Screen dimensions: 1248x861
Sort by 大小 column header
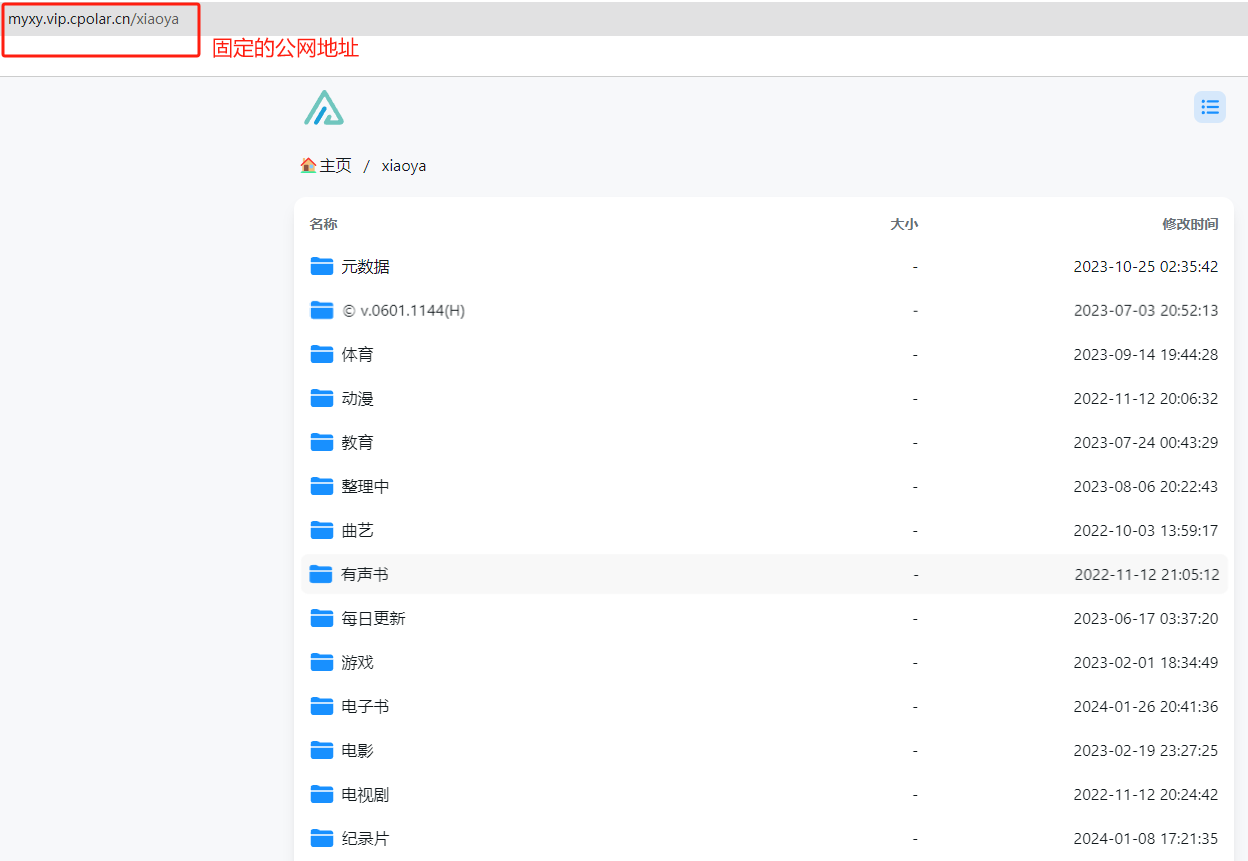click(904, 224)
